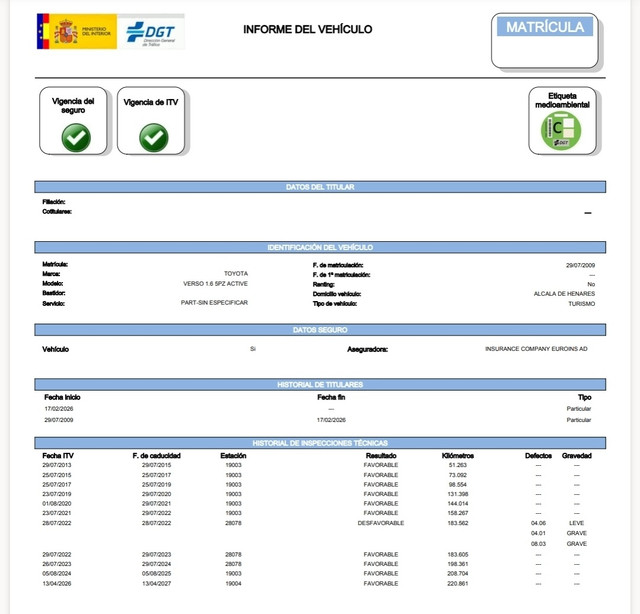Select the defect code 08.03

(538, 544)
